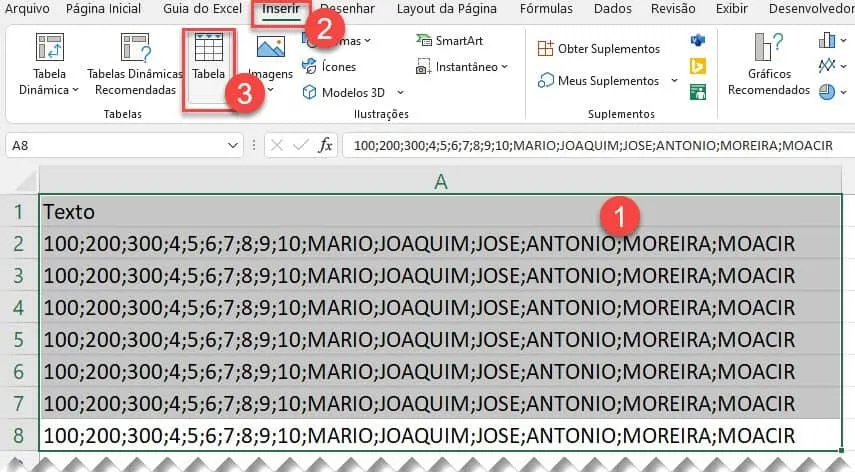Switch to the Fórmulas tab
Viewport: 855px width, 472px height.
[546, 9]
